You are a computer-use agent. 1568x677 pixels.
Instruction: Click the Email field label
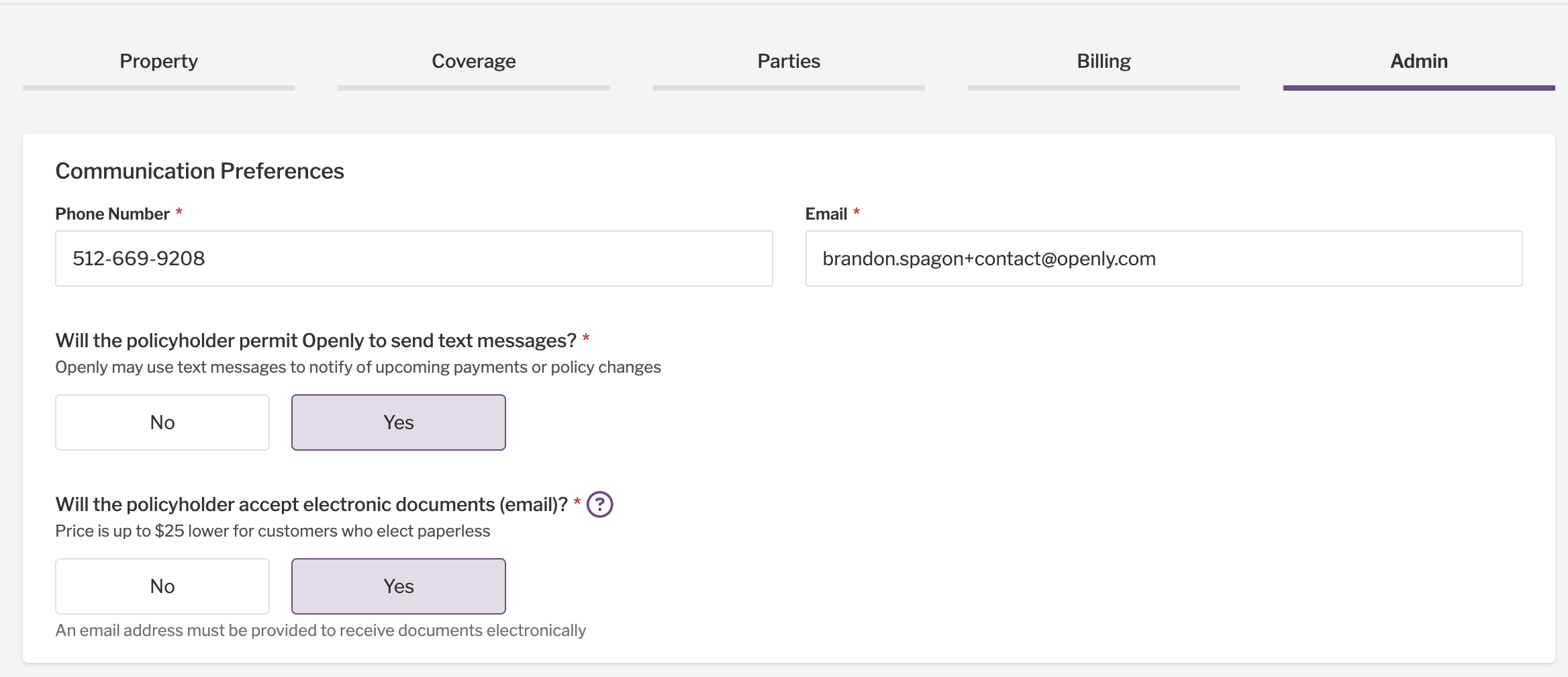pos(826,214)
